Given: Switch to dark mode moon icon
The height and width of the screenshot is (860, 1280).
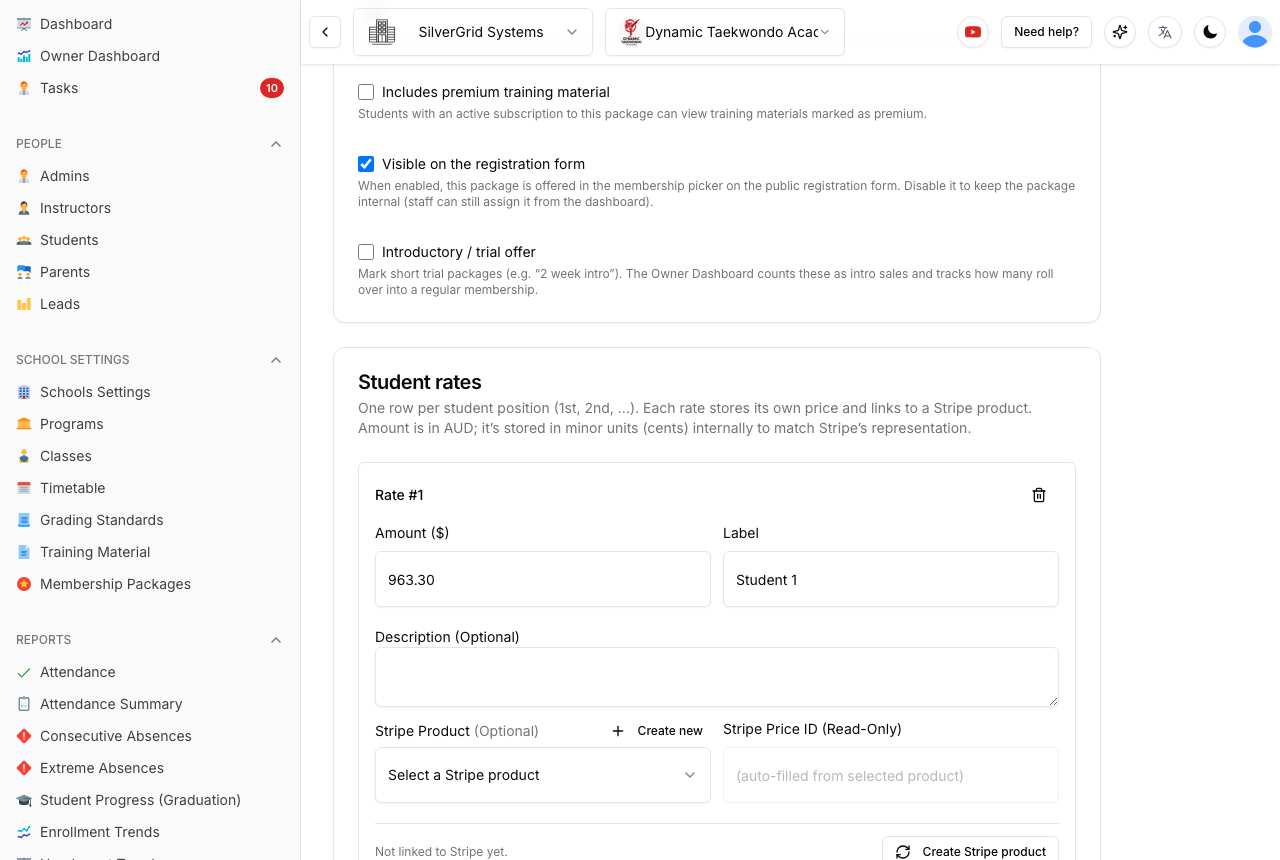Looking at the screenshot, I should 1210,32.
